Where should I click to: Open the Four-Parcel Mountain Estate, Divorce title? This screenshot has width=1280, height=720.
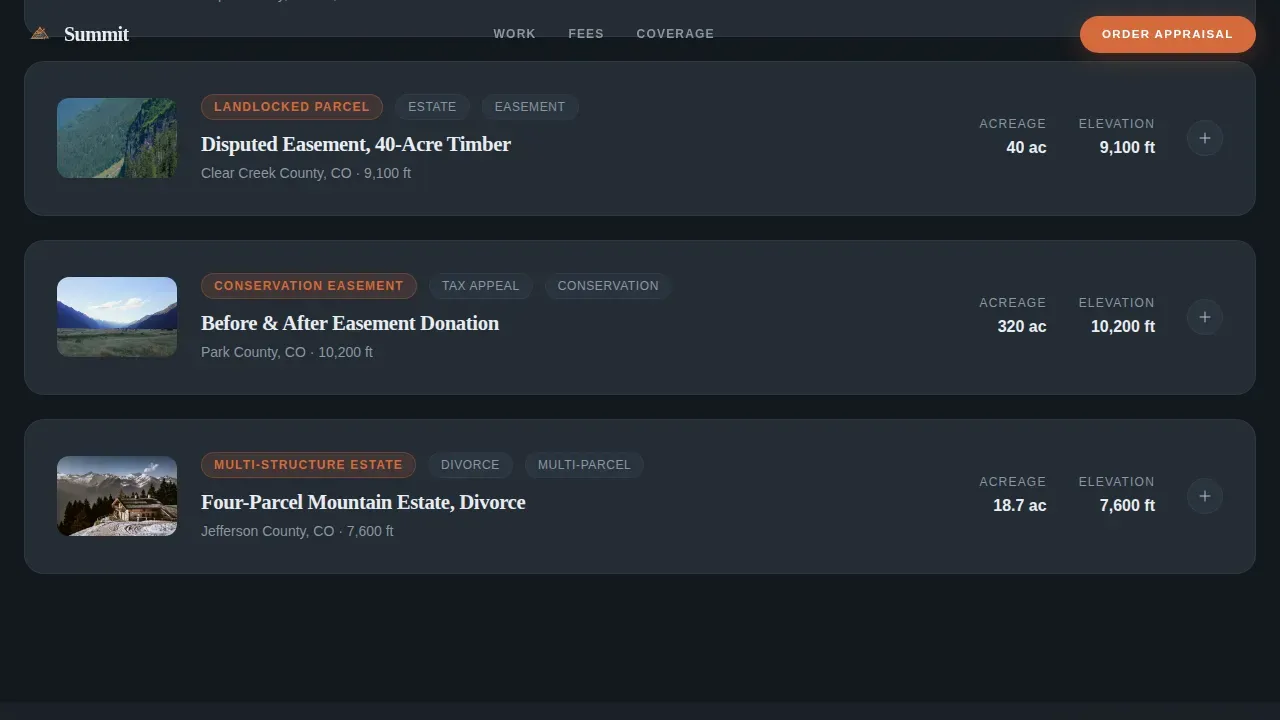click(x=363, y=502)
